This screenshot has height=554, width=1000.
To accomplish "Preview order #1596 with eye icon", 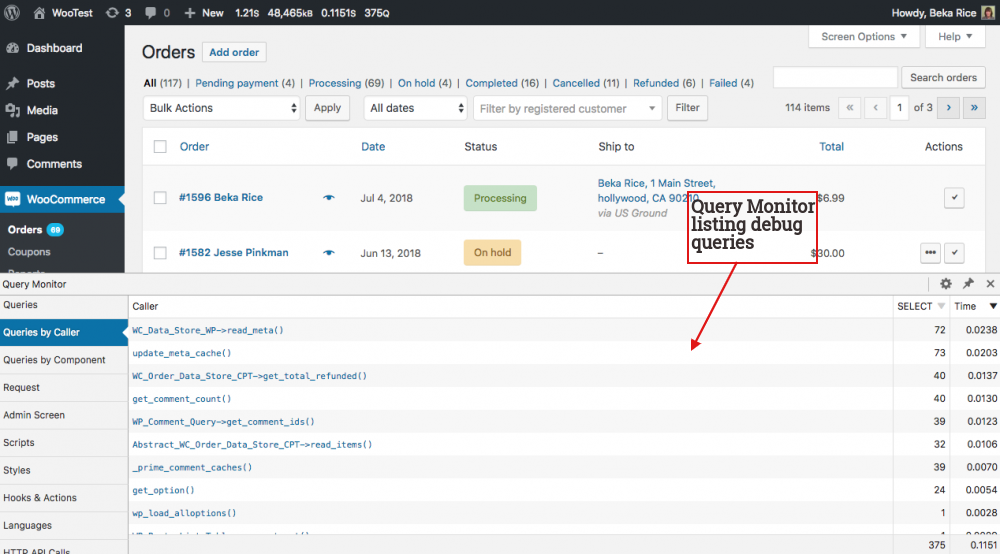I will coord(328,198).
